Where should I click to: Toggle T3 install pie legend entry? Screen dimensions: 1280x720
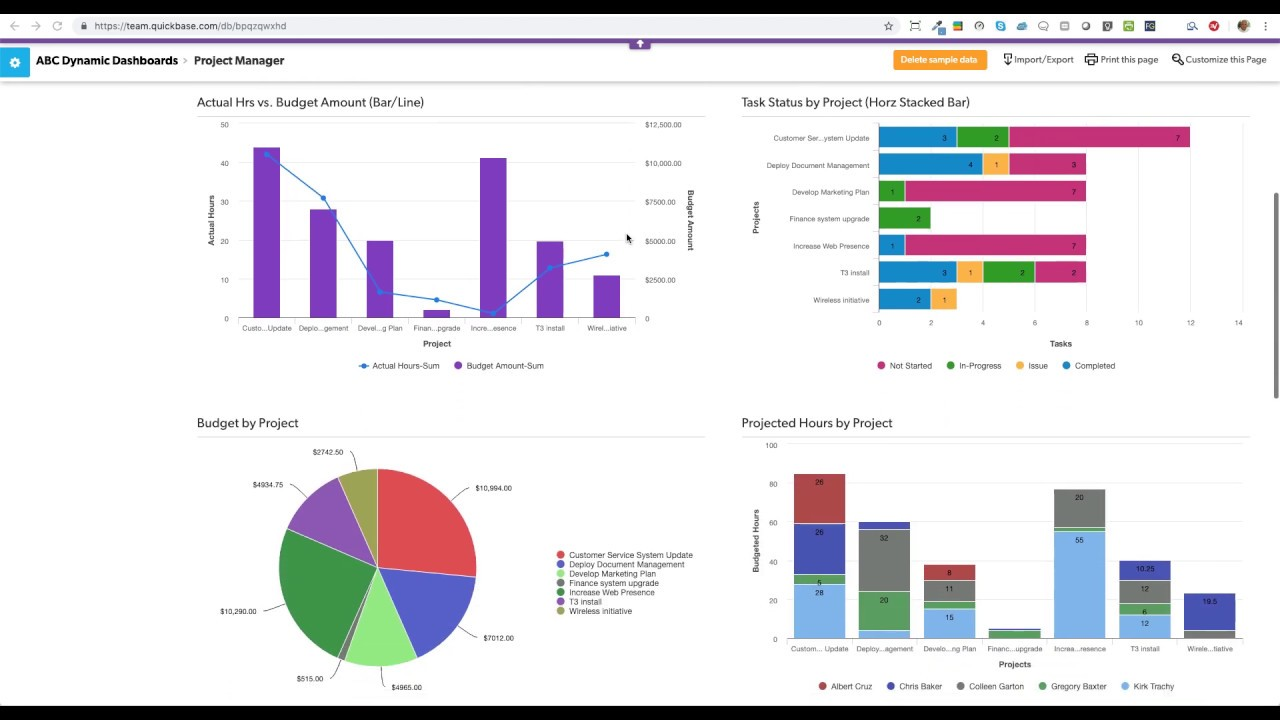pos(579,602)
